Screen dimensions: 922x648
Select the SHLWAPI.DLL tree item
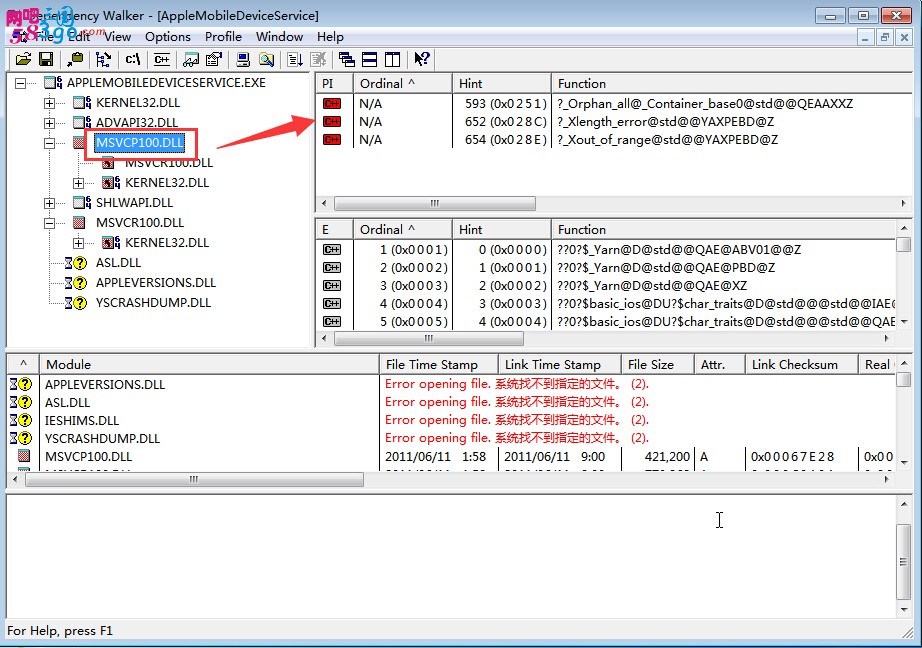pos(134,203)
